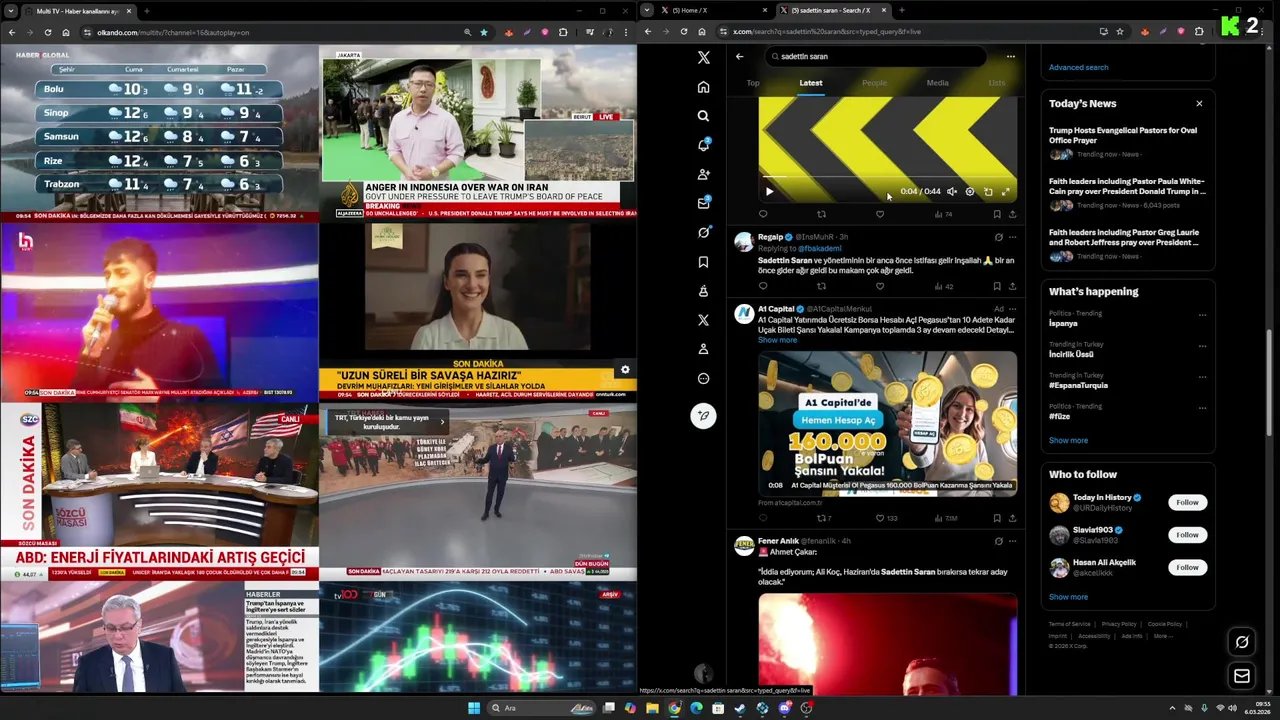The width and height of the screenshot is (1280, 720).
Task: Open İspanya trend options menu
Action: pyautogui.click(x=1202, y=315)
